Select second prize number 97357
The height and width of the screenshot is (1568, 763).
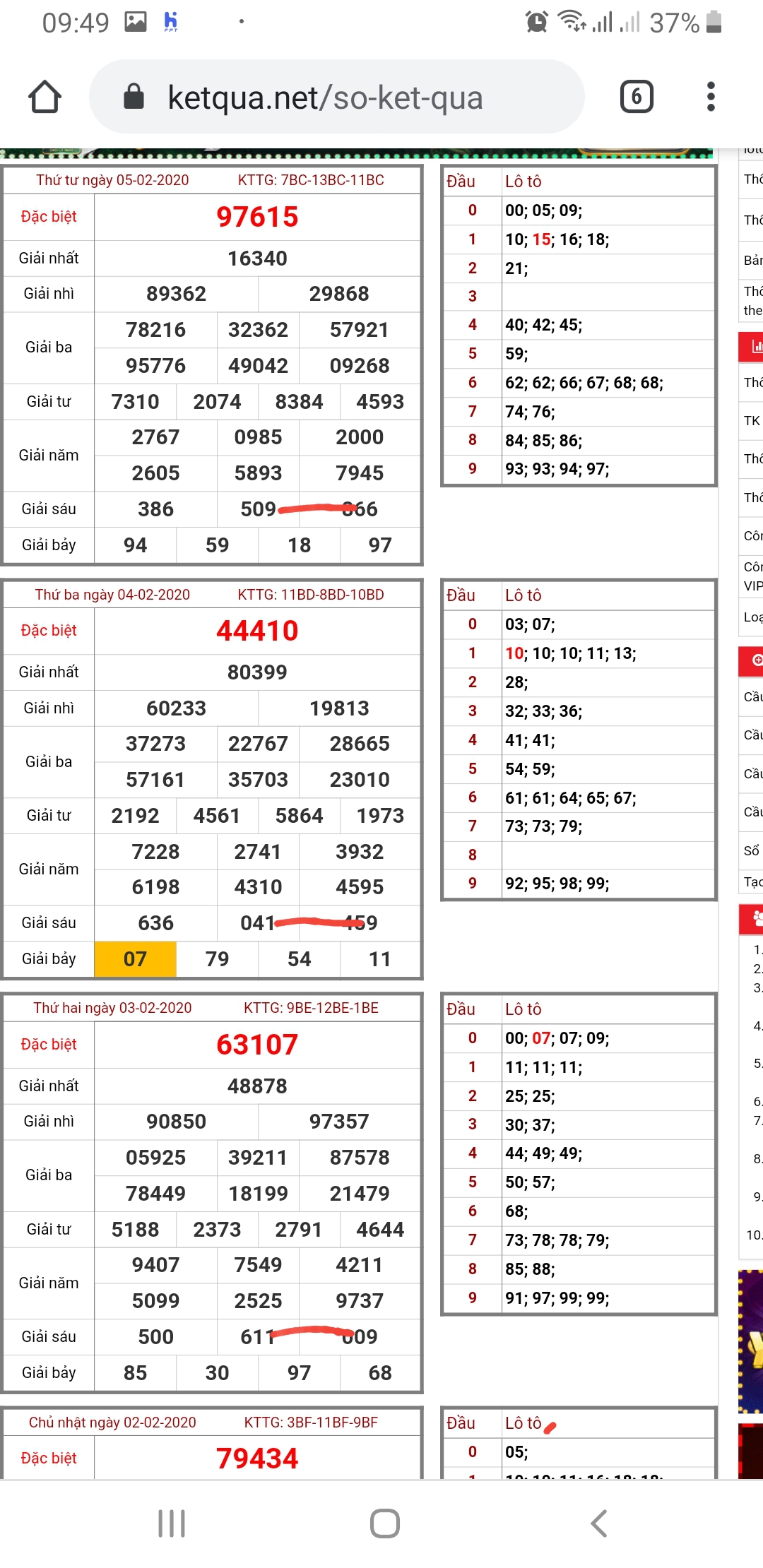[339, 1122]
